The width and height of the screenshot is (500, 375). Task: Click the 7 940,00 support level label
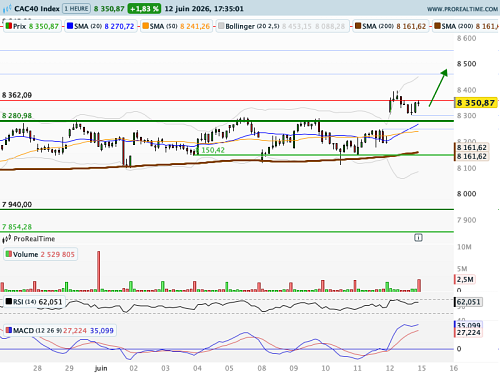[x=17, y=204]
